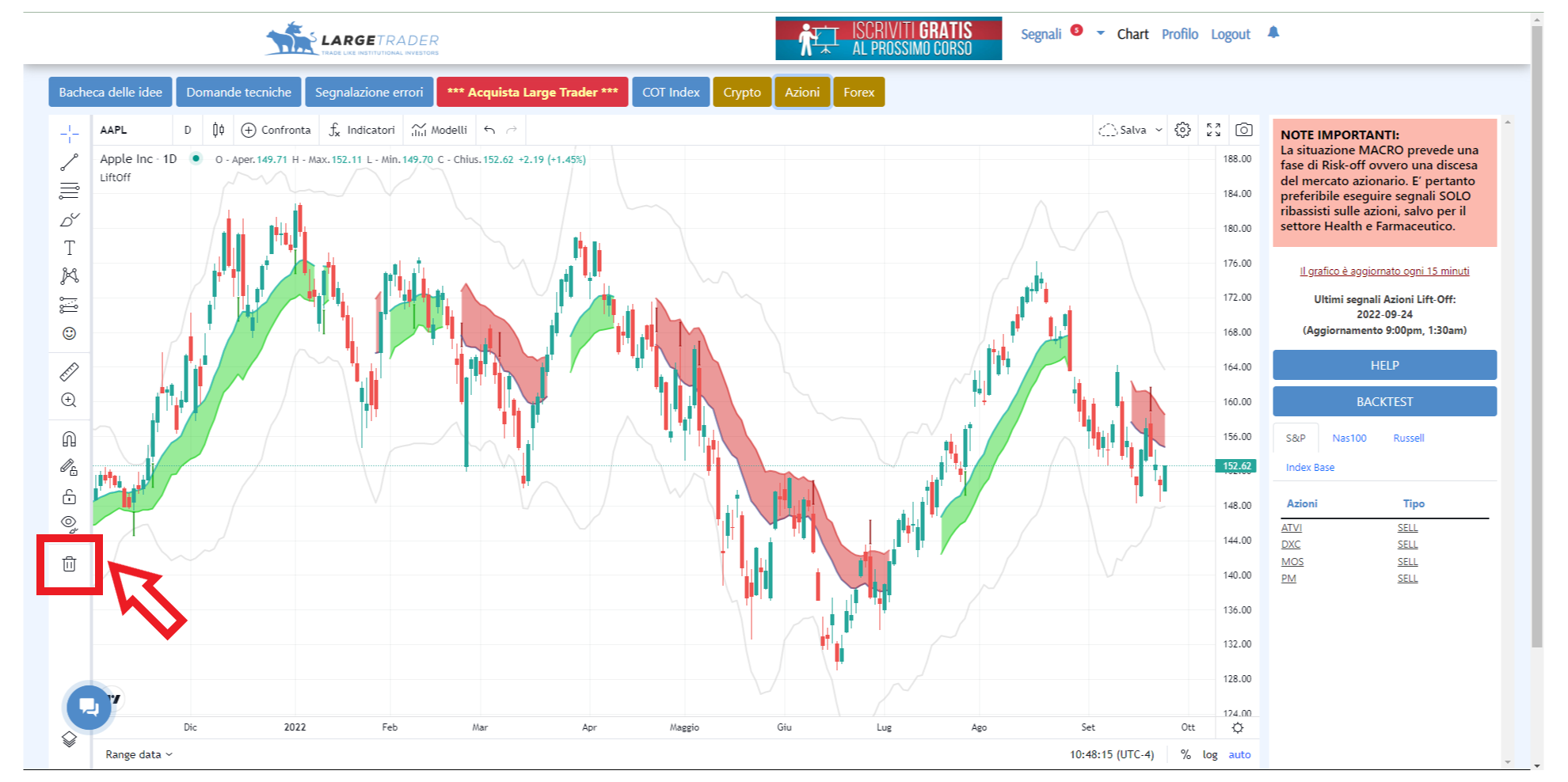Open Bacheca delle idee page
Viewport: 1568px width, 782px height.
(x=110, y=92)
